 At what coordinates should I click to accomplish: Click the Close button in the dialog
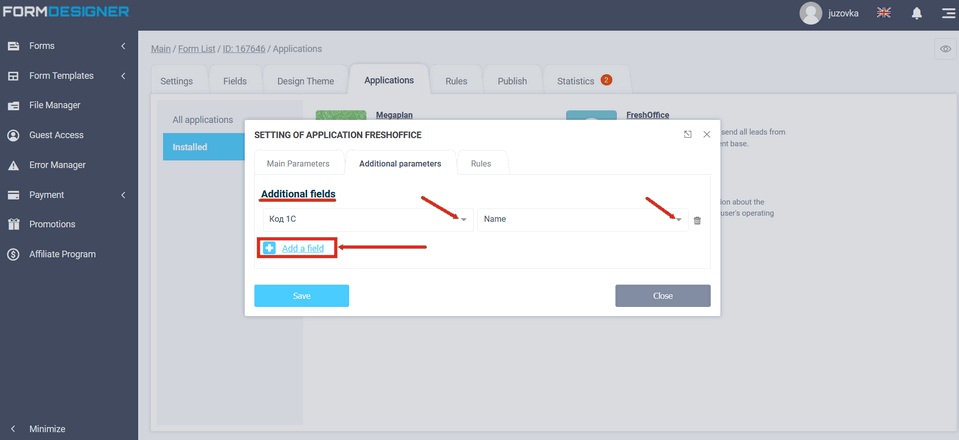click(663, 296)
